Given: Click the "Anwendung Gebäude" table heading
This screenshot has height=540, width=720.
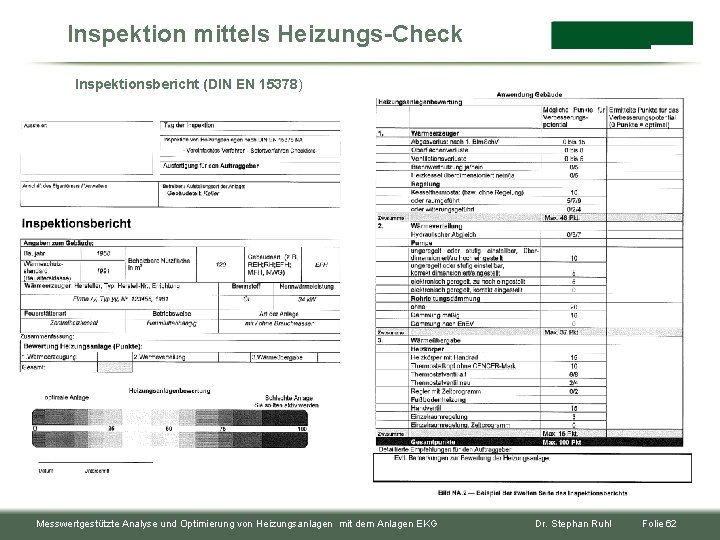Looking at the screenshot, I should click(x=529, y=95).
